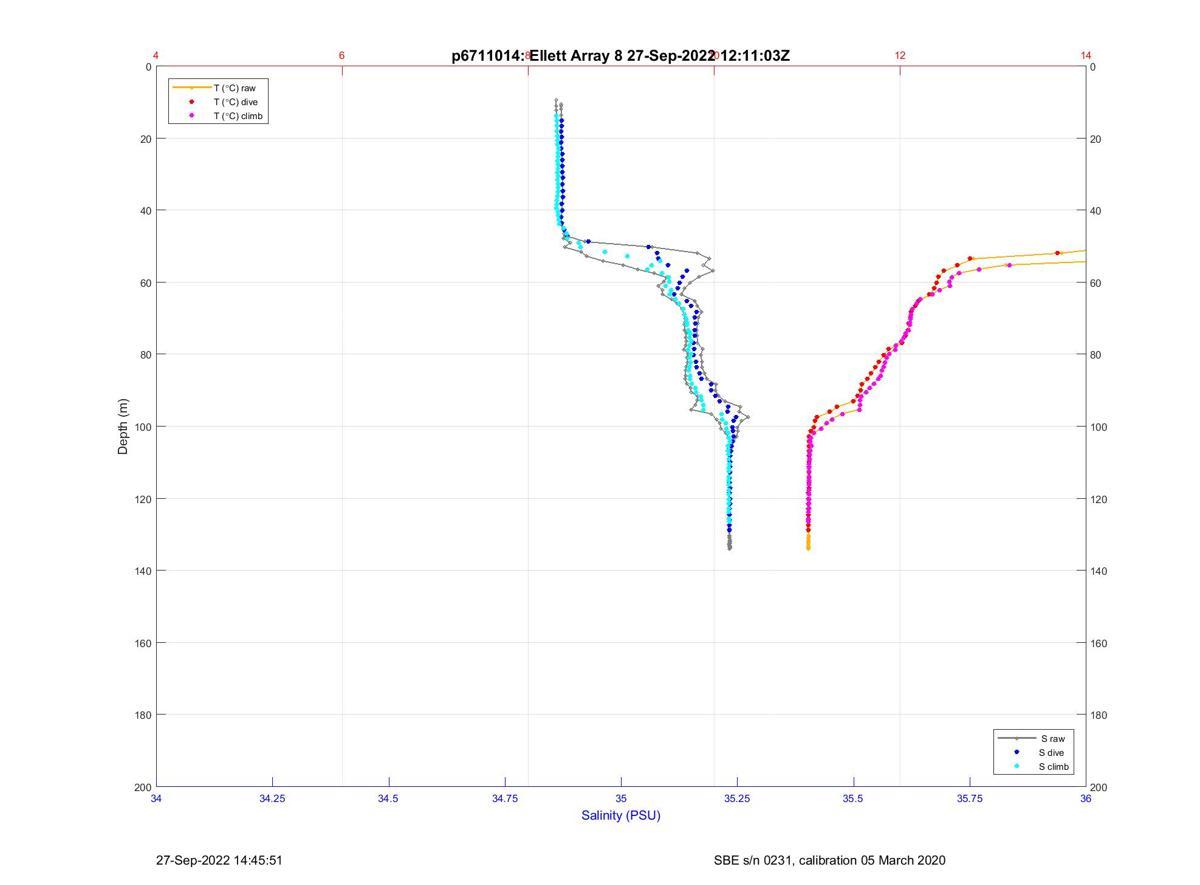Click the 'Salinity (PSU)' axis label
Image resolution: width=1200 pixels, height=885 pixels.
pos(621,815)
